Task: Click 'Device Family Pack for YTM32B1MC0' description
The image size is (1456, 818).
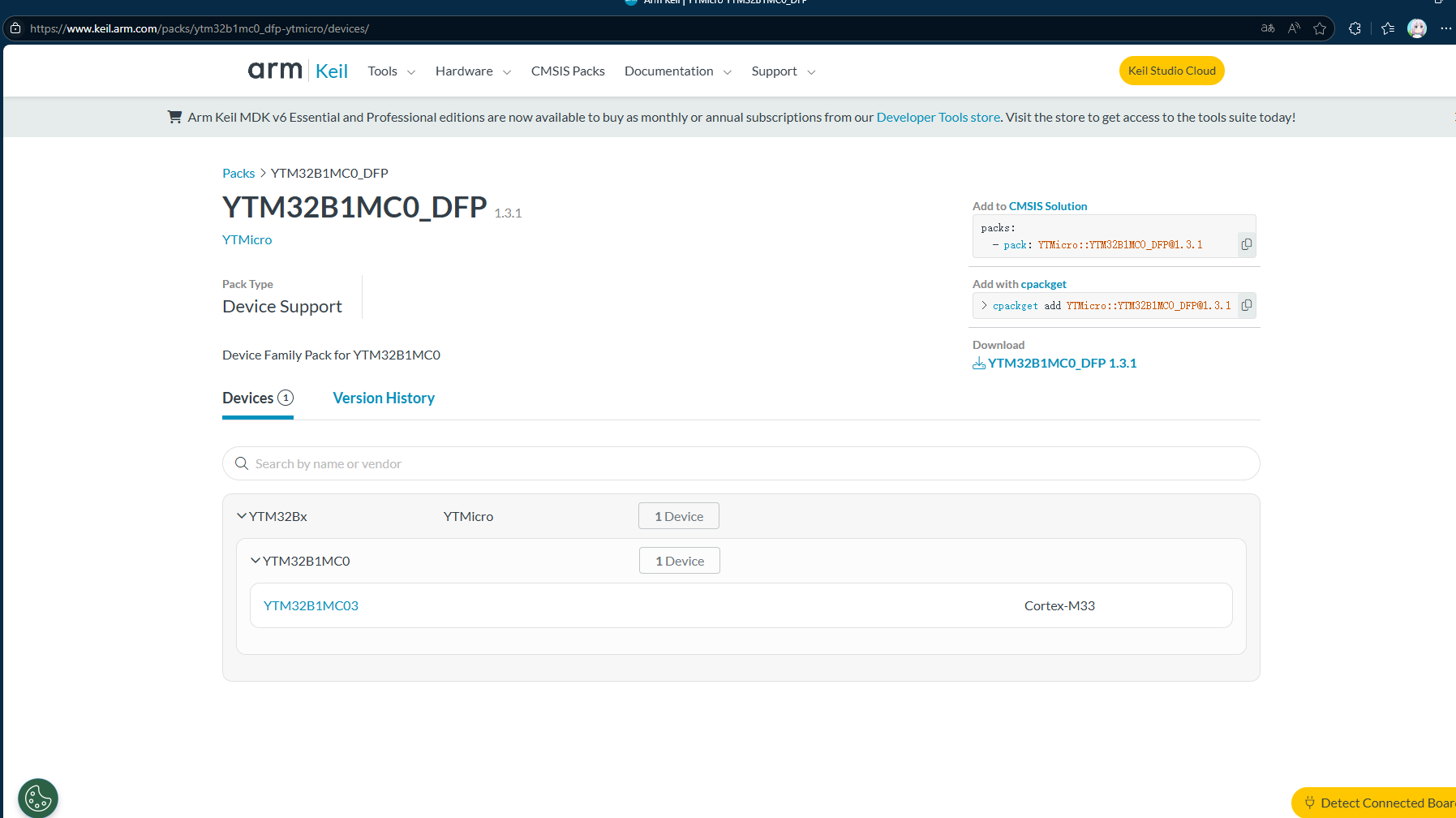Action: tap(331, 355)
